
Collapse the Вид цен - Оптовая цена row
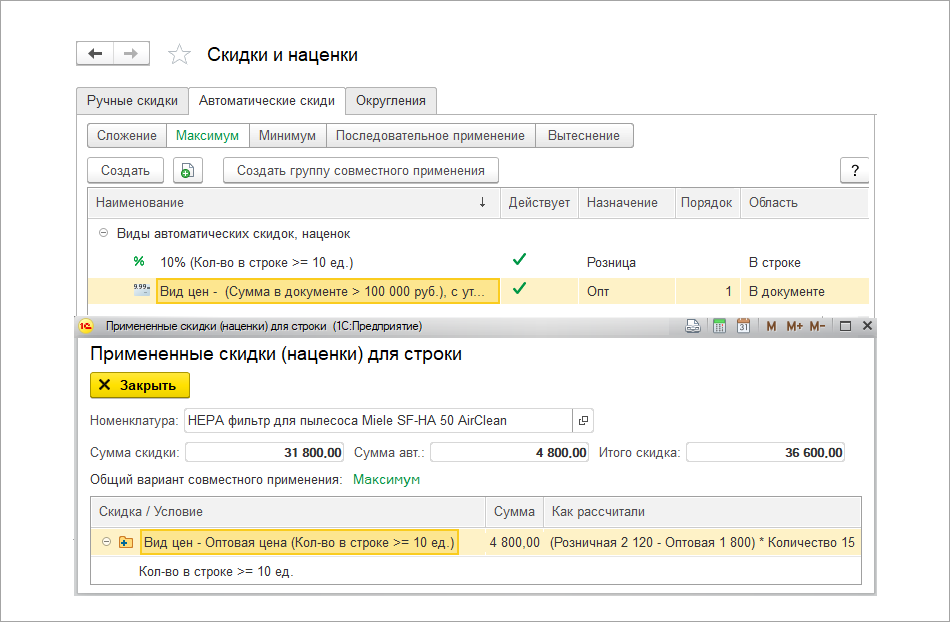(x=106, y=542)
